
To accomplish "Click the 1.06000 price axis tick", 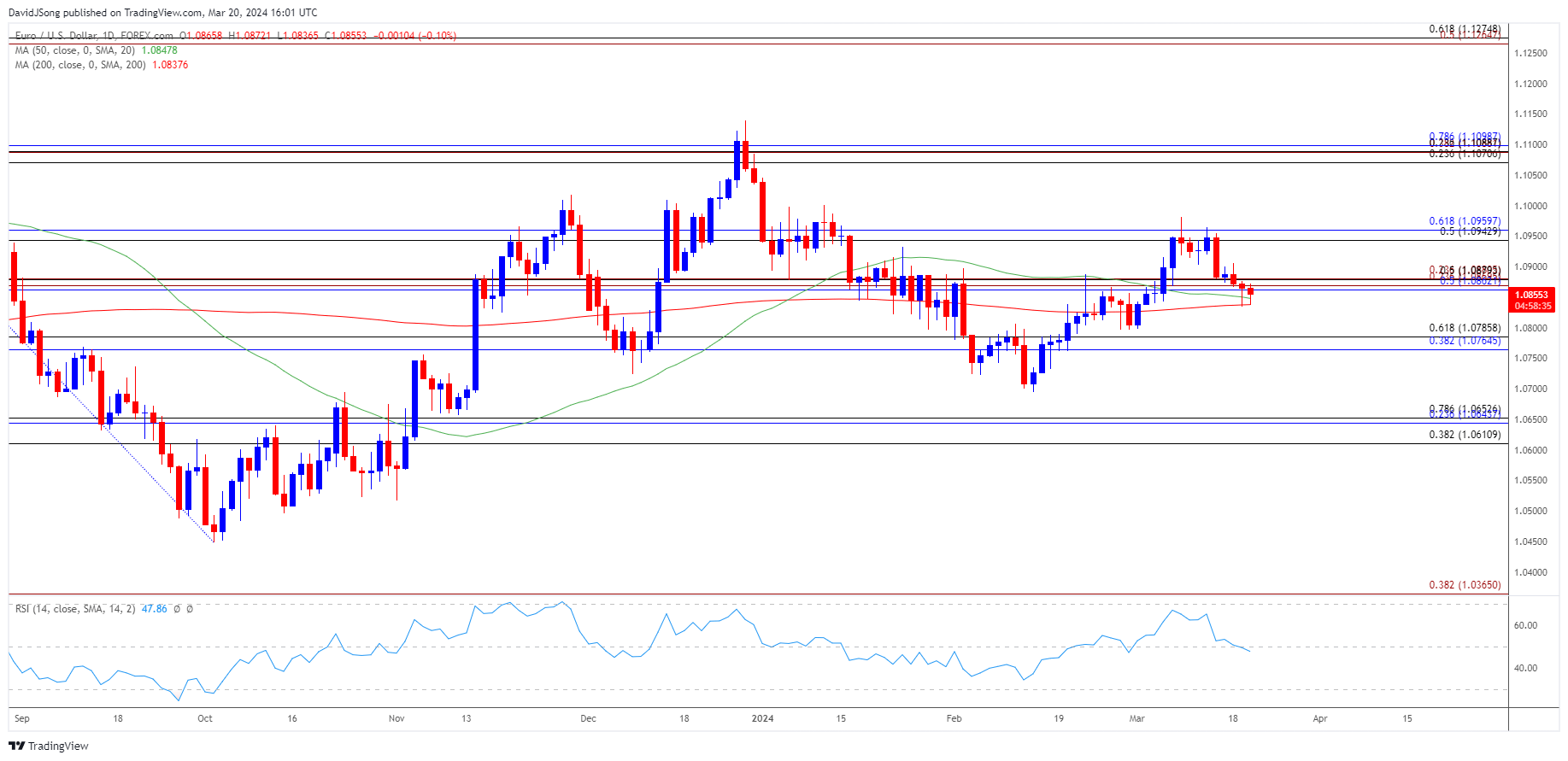I will click(x=1530, y=450).
